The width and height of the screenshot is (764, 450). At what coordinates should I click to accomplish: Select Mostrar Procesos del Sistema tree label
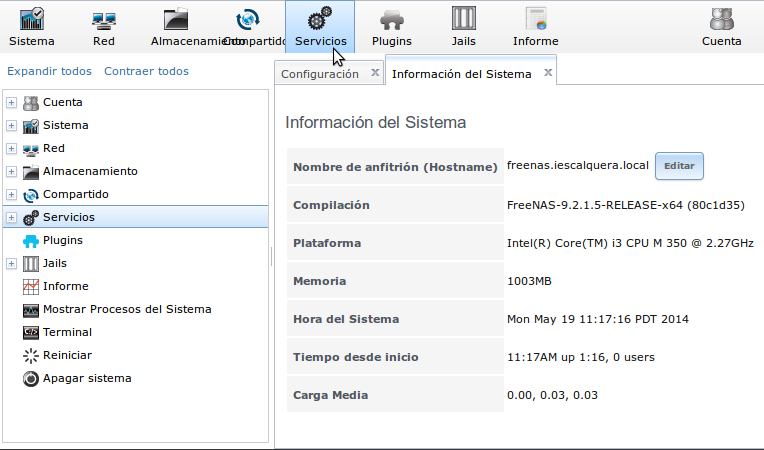tap(127, 309)
